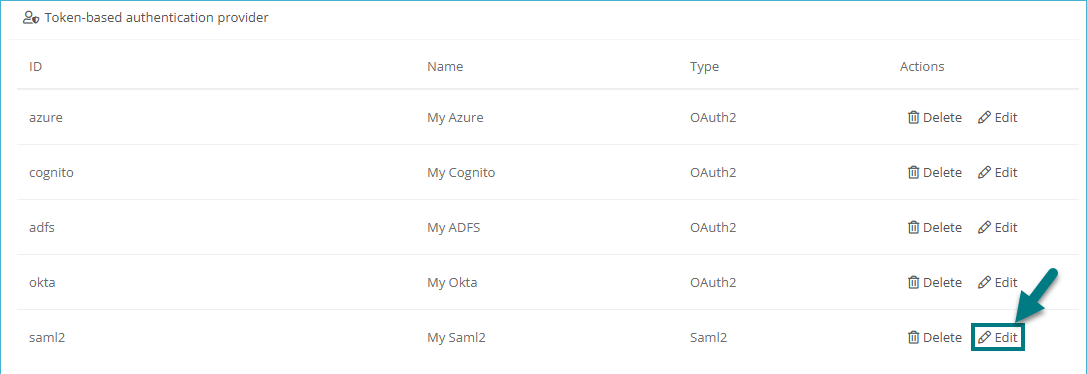
Task: Click the Saml2 type cell
Action: (708, 338)
